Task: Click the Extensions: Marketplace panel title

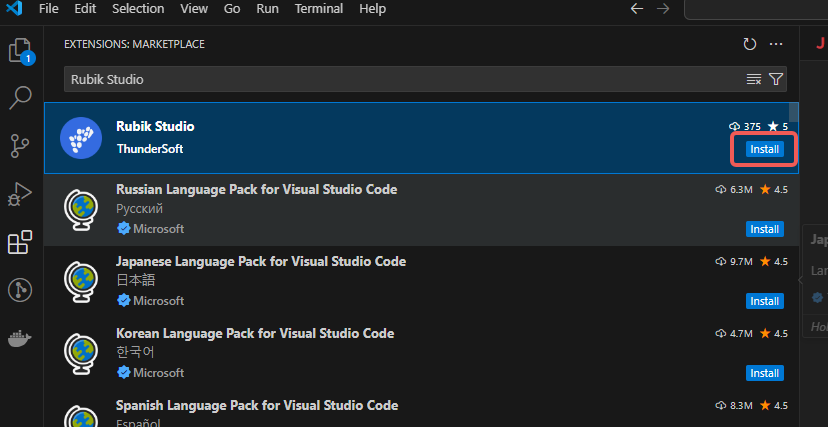Action: click(134, 44)
